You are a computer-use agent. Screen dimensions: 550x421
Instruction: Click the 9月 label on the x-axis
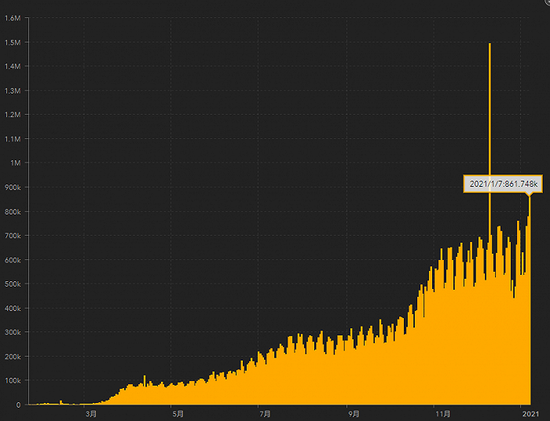tap(354, 414)
